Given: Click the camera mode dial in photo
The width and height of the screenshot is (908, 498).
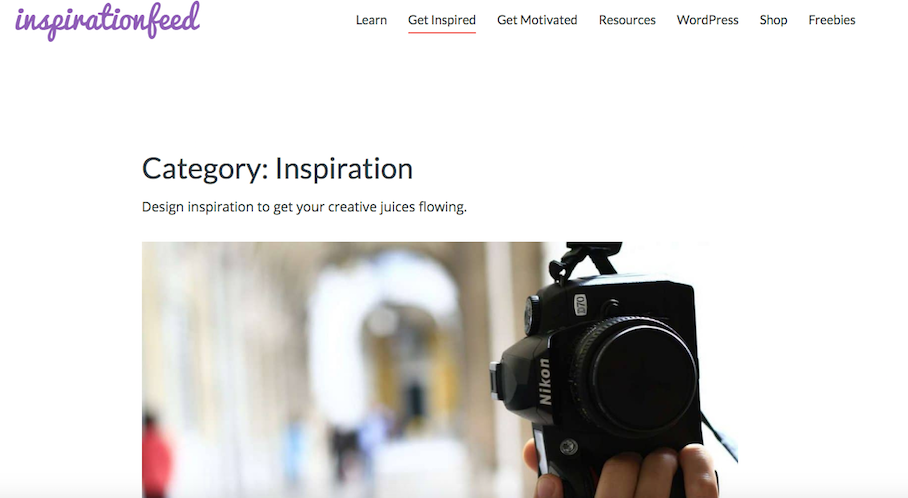Looking at the screenshot, I should tap(530, 314).
